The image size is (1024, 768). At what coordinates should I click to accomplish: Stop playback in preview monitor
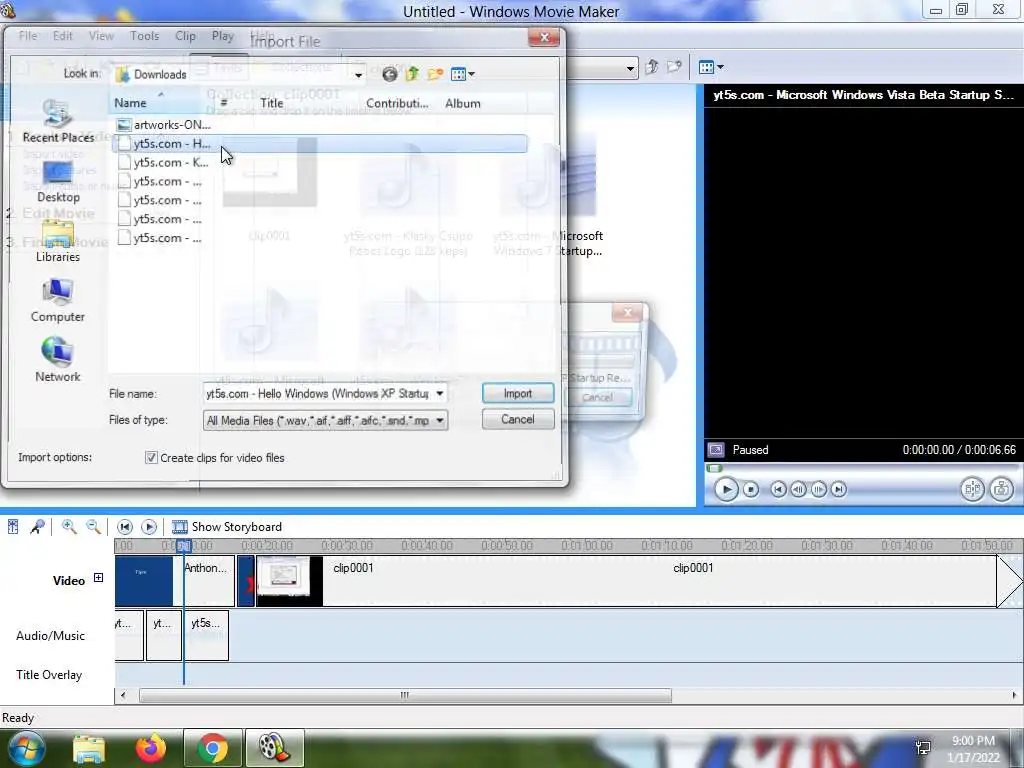[751, 489]
